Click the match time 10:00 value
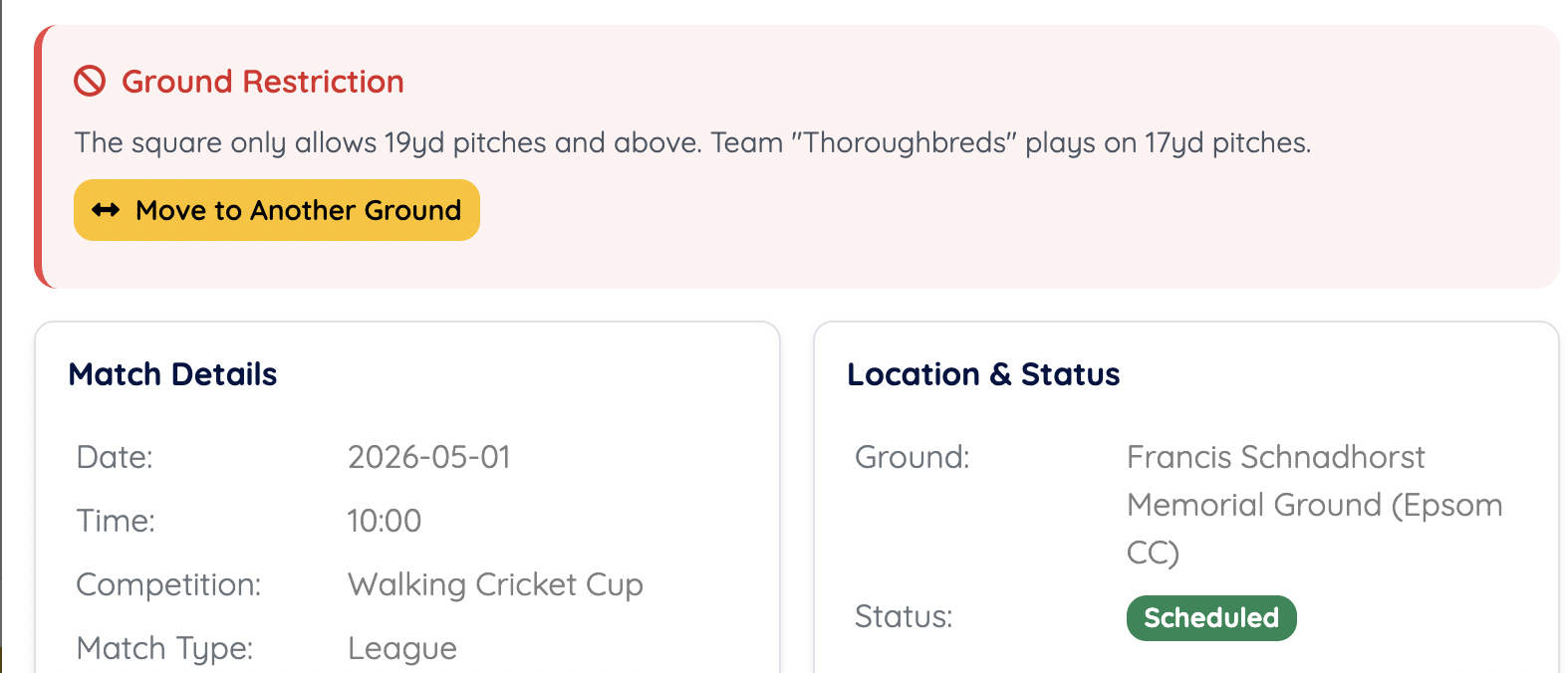Image resolution: width=1568 pixels, height=673 pixels. click(x=385, y=520)
